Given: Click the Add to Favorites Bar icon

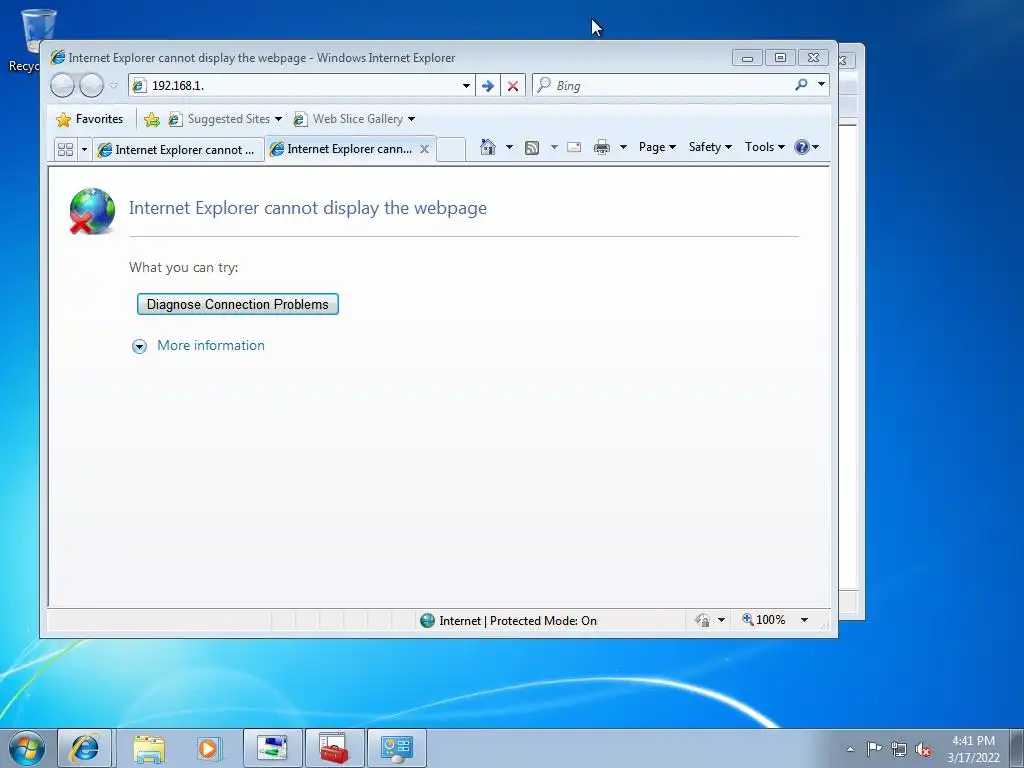Looking at the screenshot, I should [152, 119].
